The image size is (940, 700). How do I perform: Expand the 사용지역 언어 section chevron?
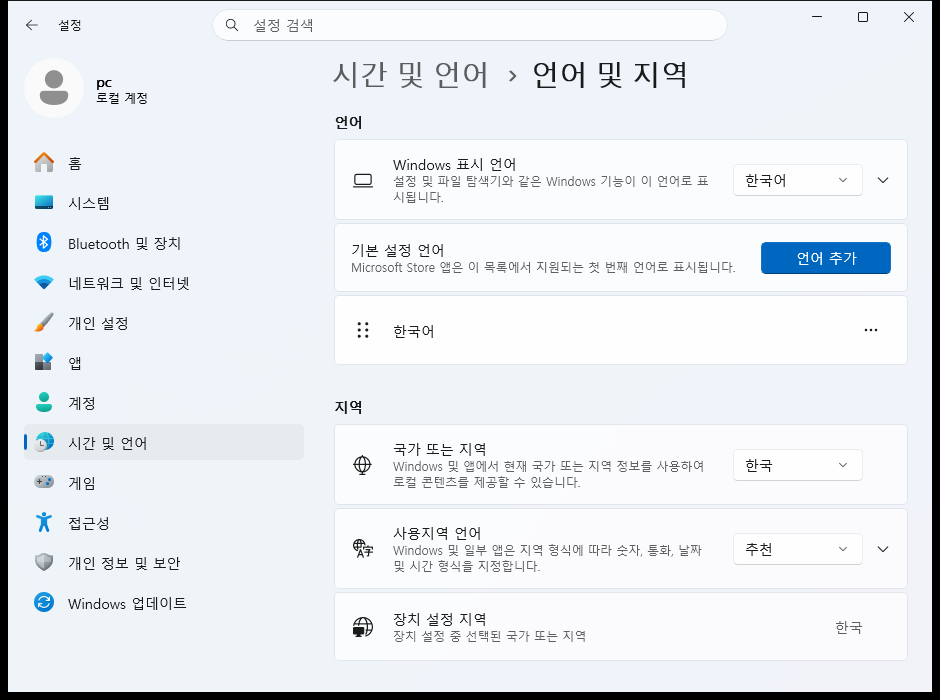pos(883,549)
